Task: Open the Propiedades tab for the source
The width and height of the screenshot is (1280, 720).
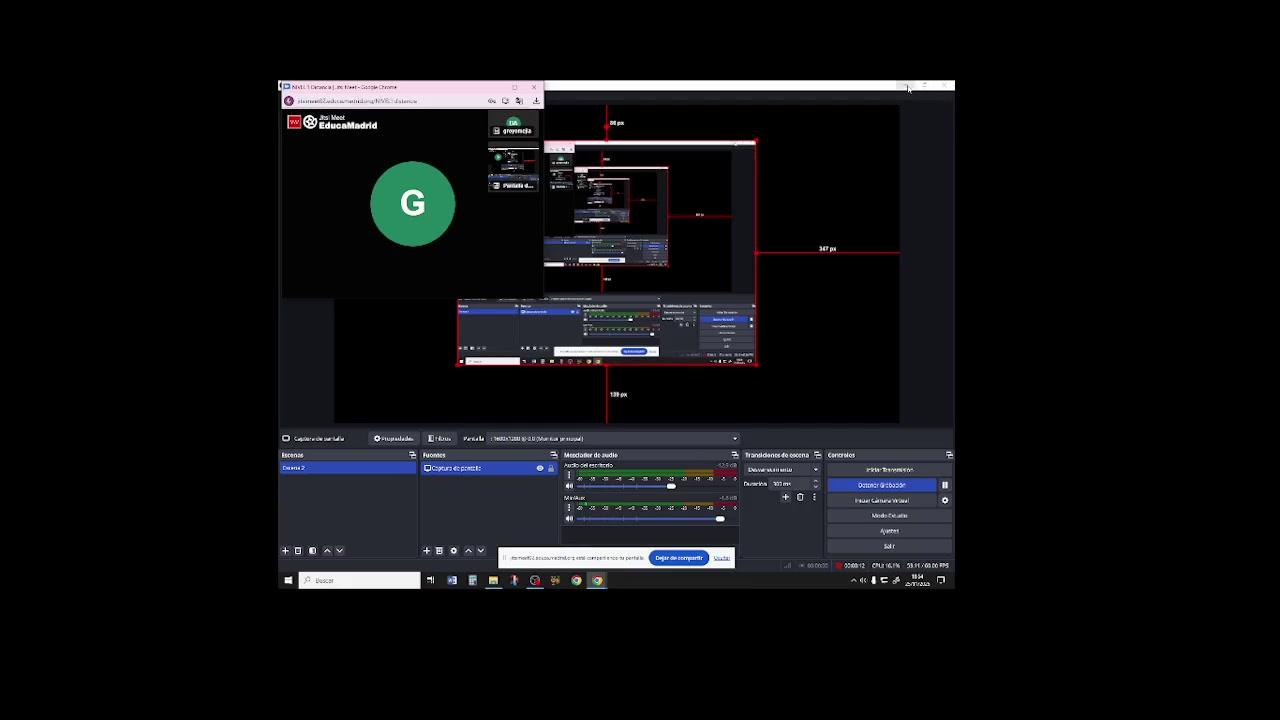Action: pos(393,438)
